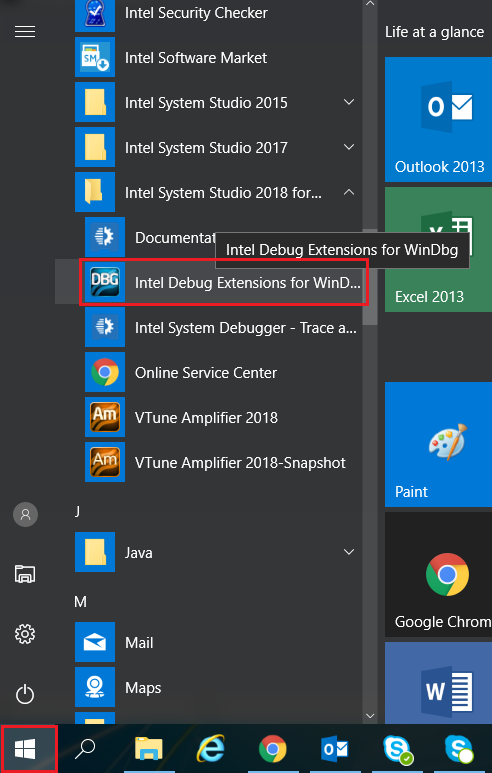Launch VTune Amplifier 2018 icon
The height and width of the screenshot is (773, 492).
tap(105, 417)
